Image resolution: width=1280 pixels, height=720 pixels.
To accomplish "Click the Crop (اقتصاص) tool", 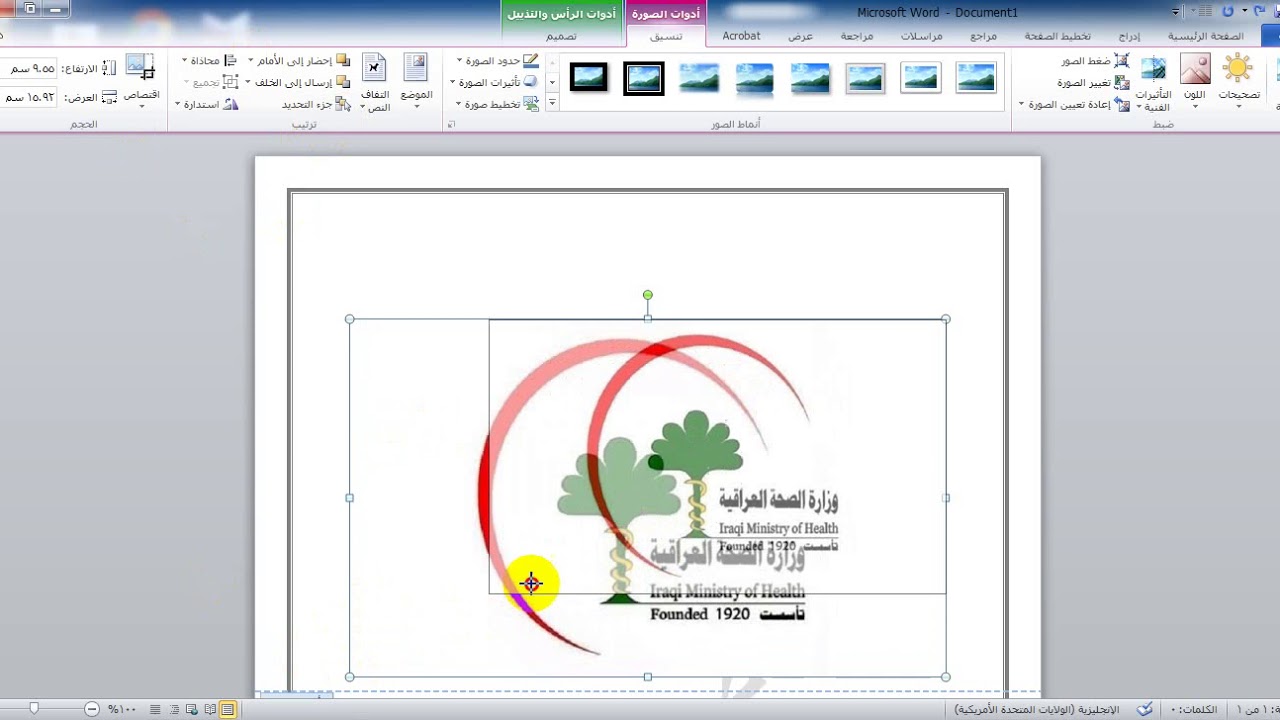I will pyautogui.click(x=141, y=81).
